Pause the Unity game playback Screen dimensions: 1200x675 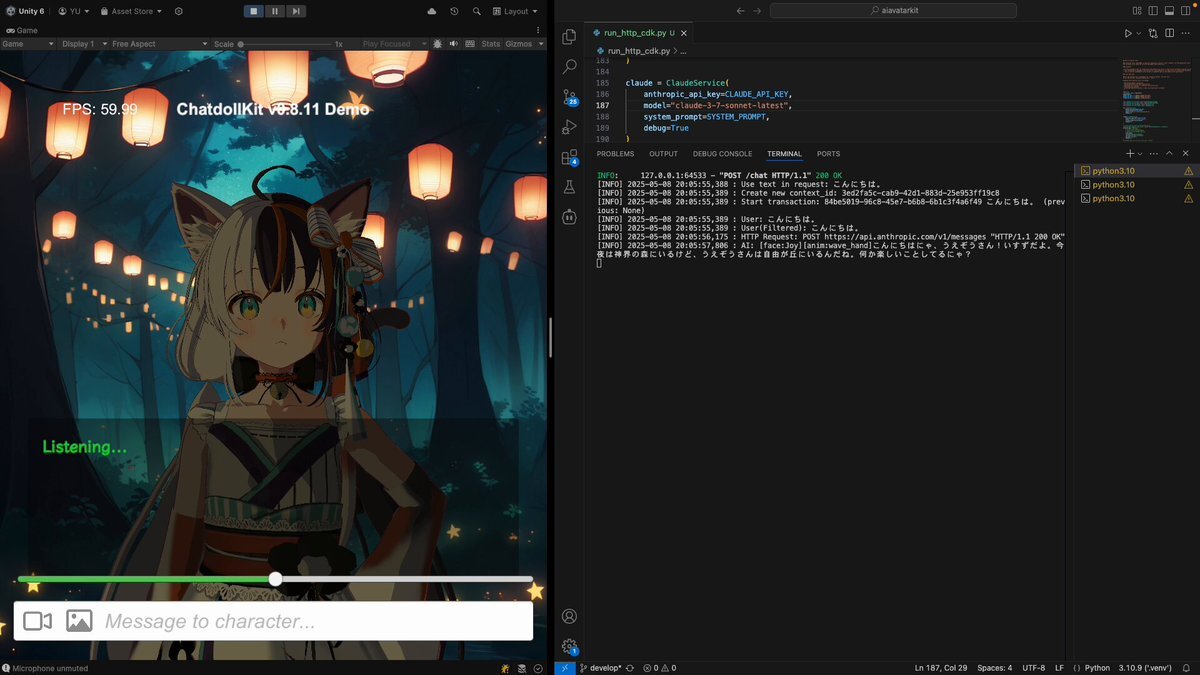(x=275, y=11)
